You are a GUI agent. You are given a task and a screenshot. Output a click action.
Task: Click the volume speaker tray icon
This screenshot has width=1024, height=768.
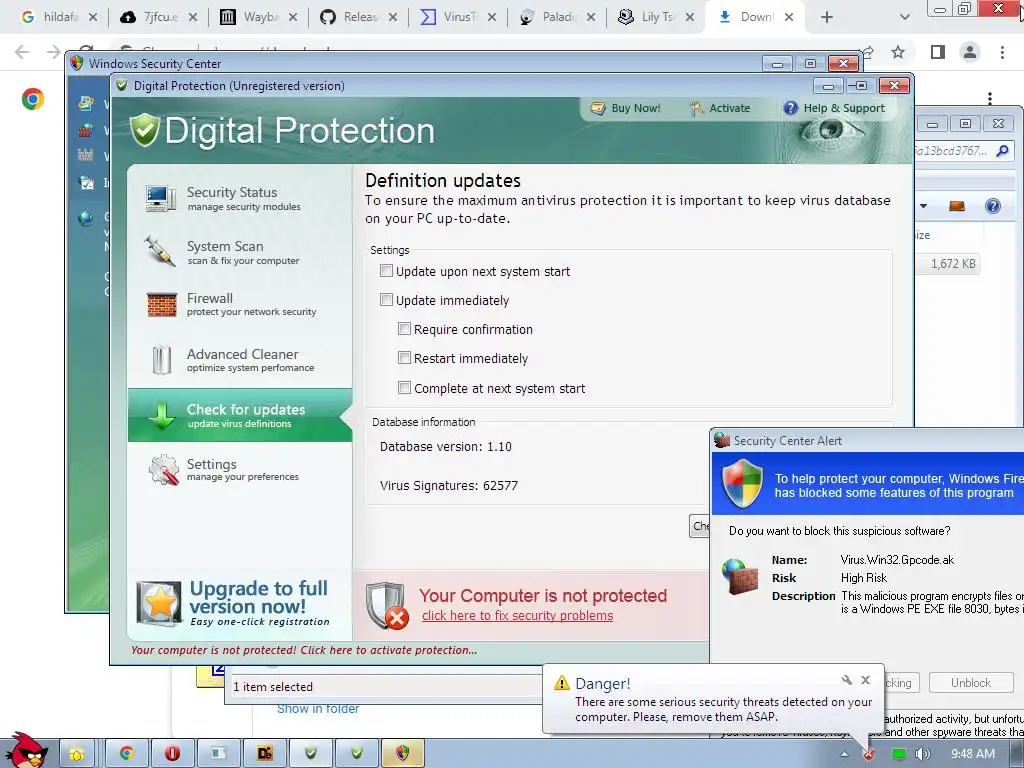[923, 754]
